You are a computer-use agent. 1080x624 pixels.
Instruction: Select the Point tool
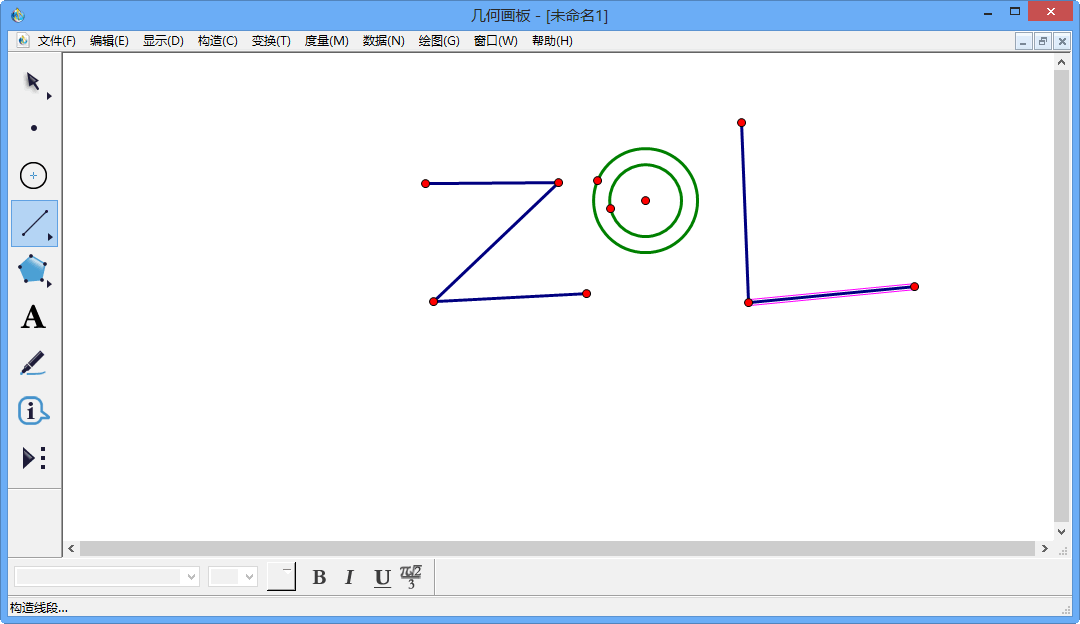coord(34,128)
